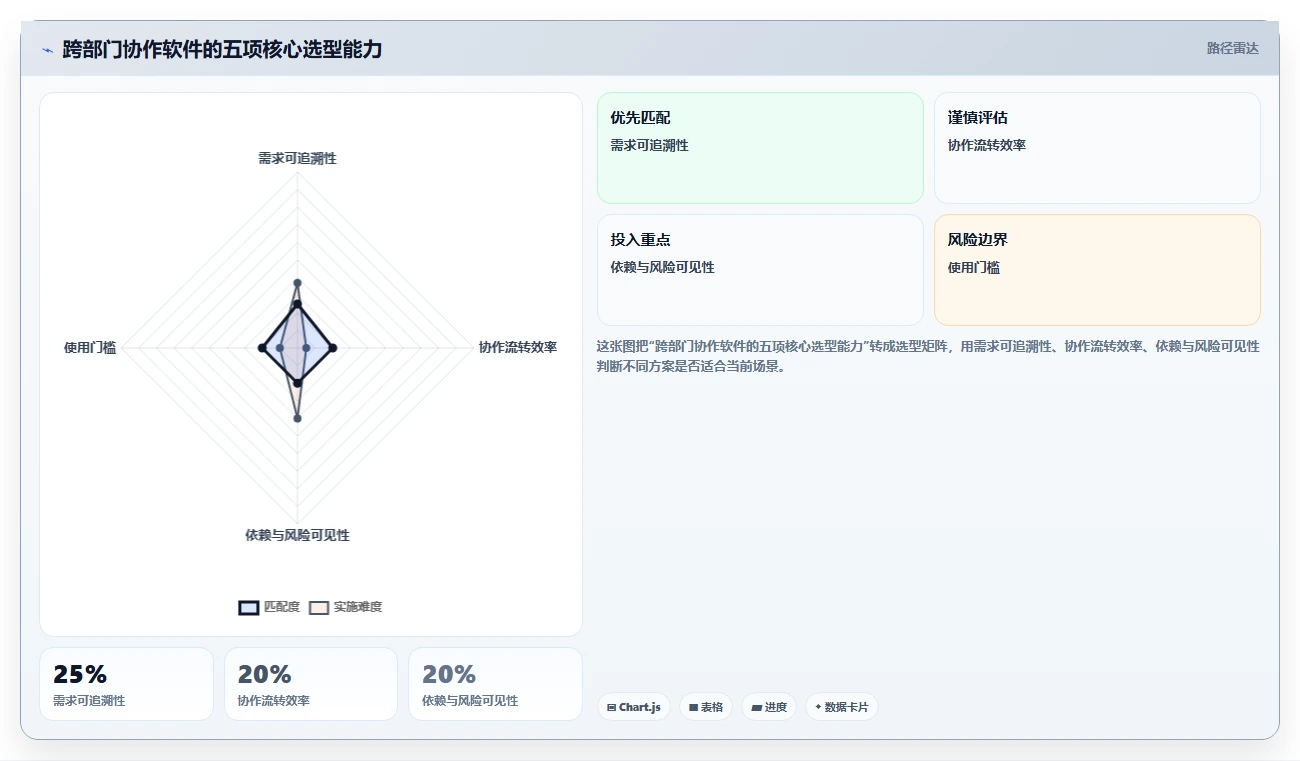The width and height of the screenshot is (1300, 761).
Task: Select the 风险边界 card heading
Action: coord(977,240)
